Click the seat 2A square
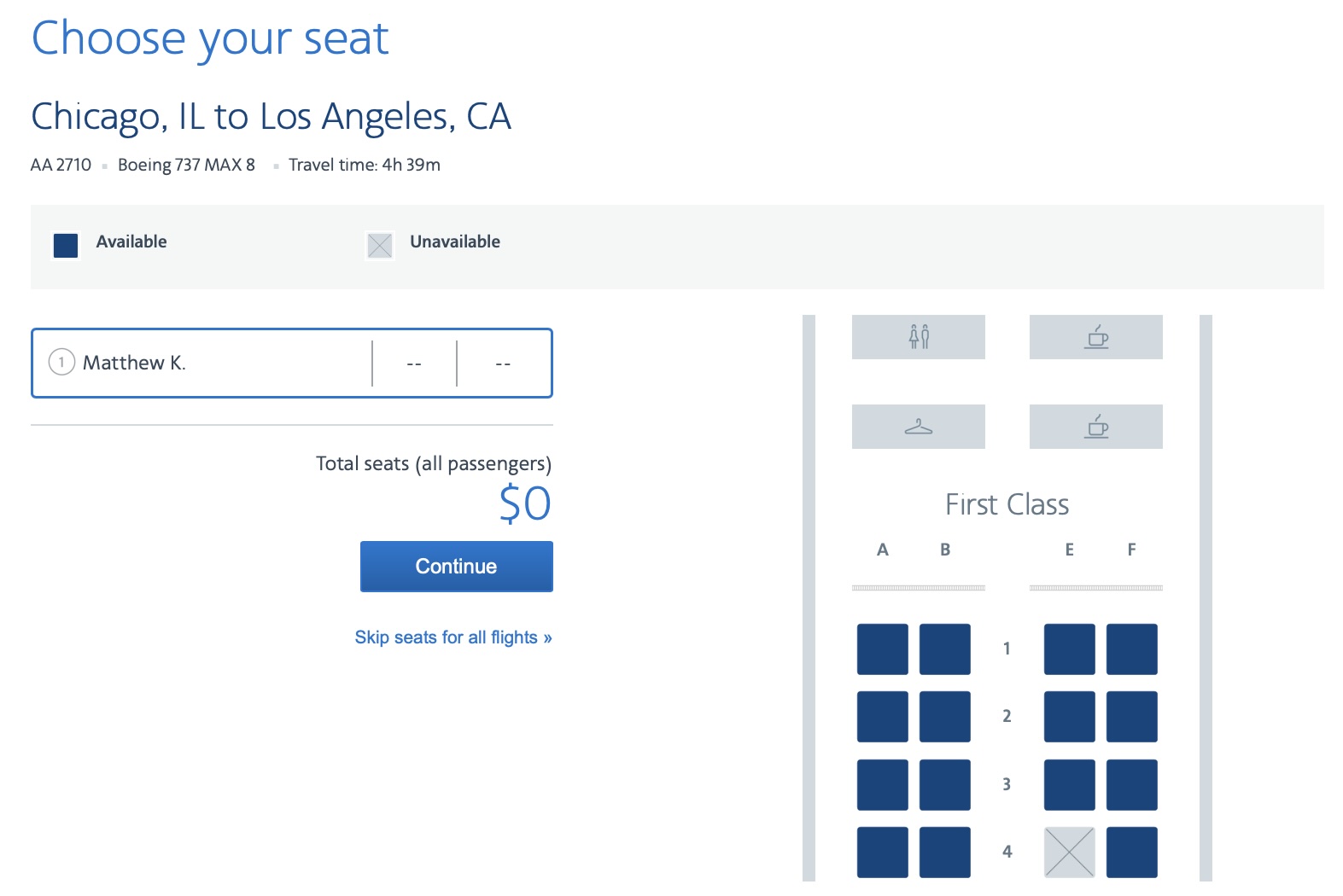The height and width of the screenshot is (896, 1343). click(x=881, y=716)
